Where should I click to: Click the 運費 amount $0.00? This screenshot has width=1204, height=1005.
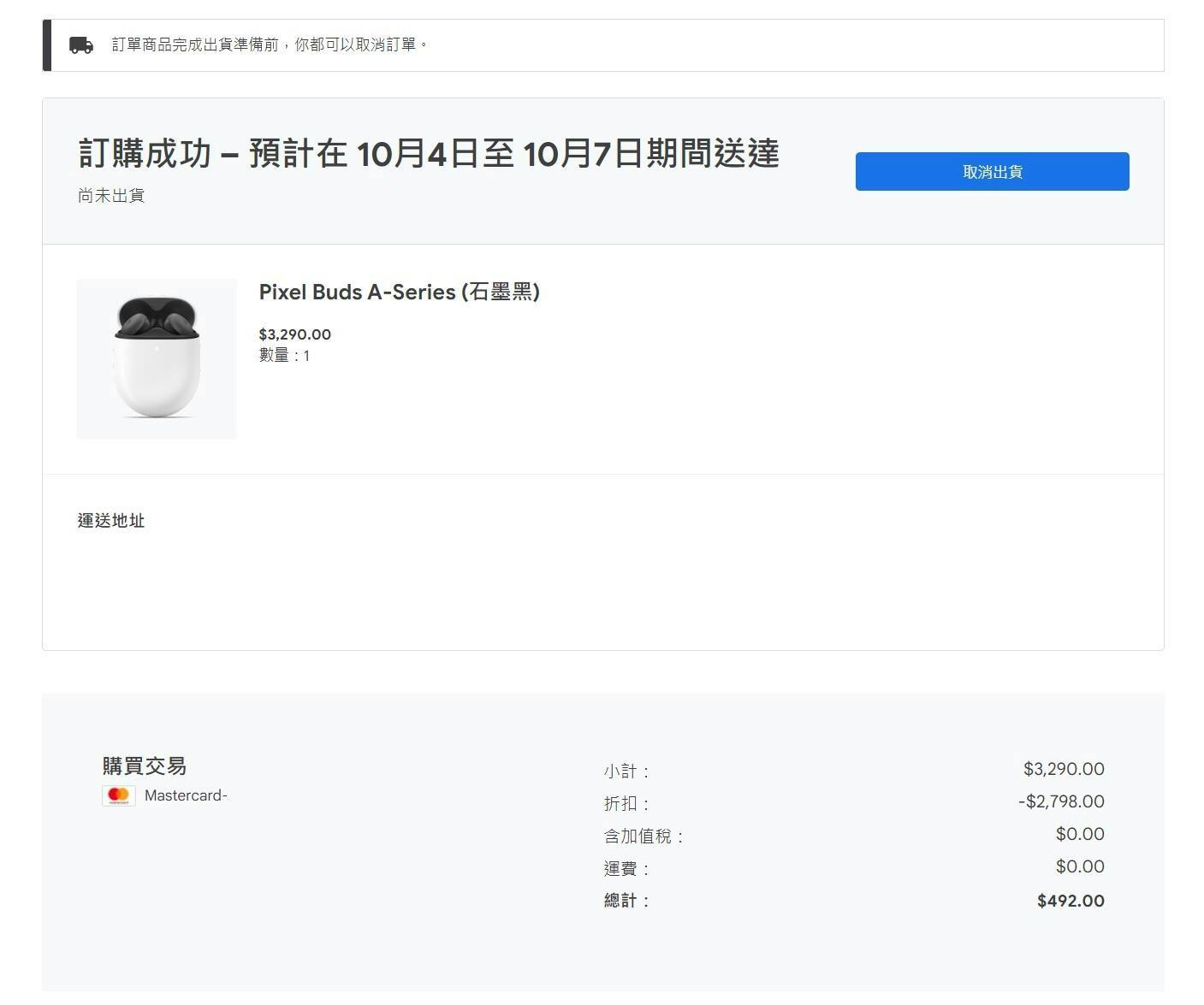1080,866
